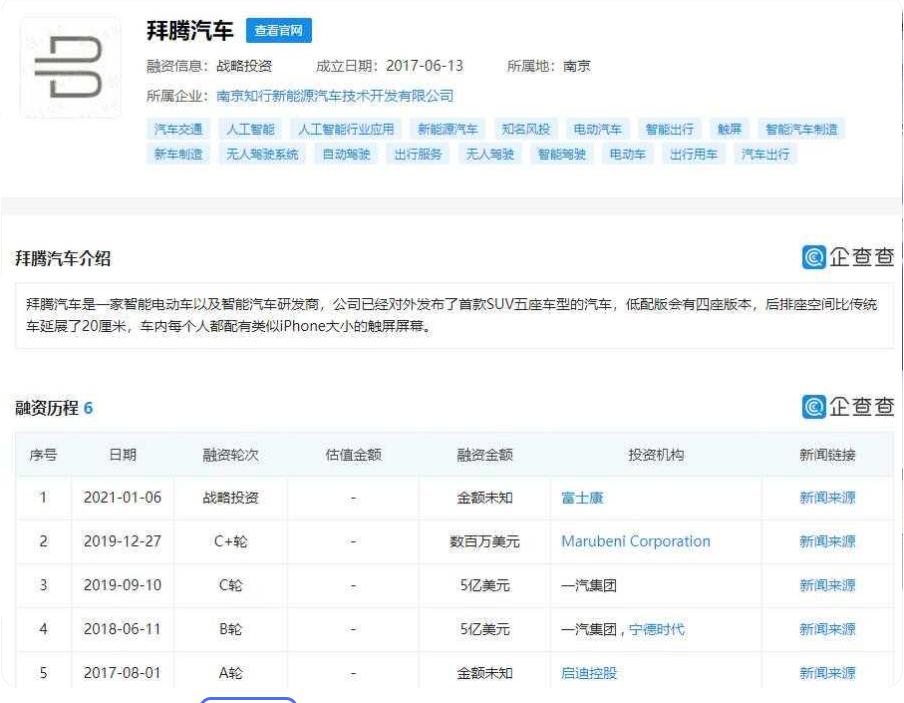
Task: Click the 所属地 南京 location value
Action: (577, 66)
